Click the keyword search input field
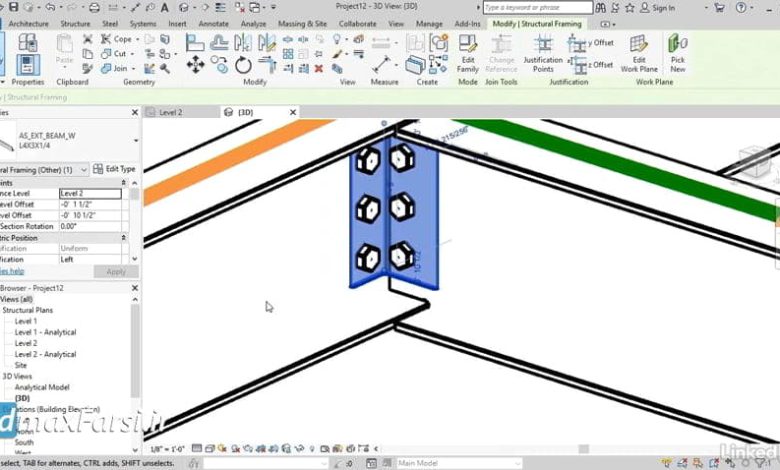This screenshot has height=470, width=780. click(x=538, y=7)
